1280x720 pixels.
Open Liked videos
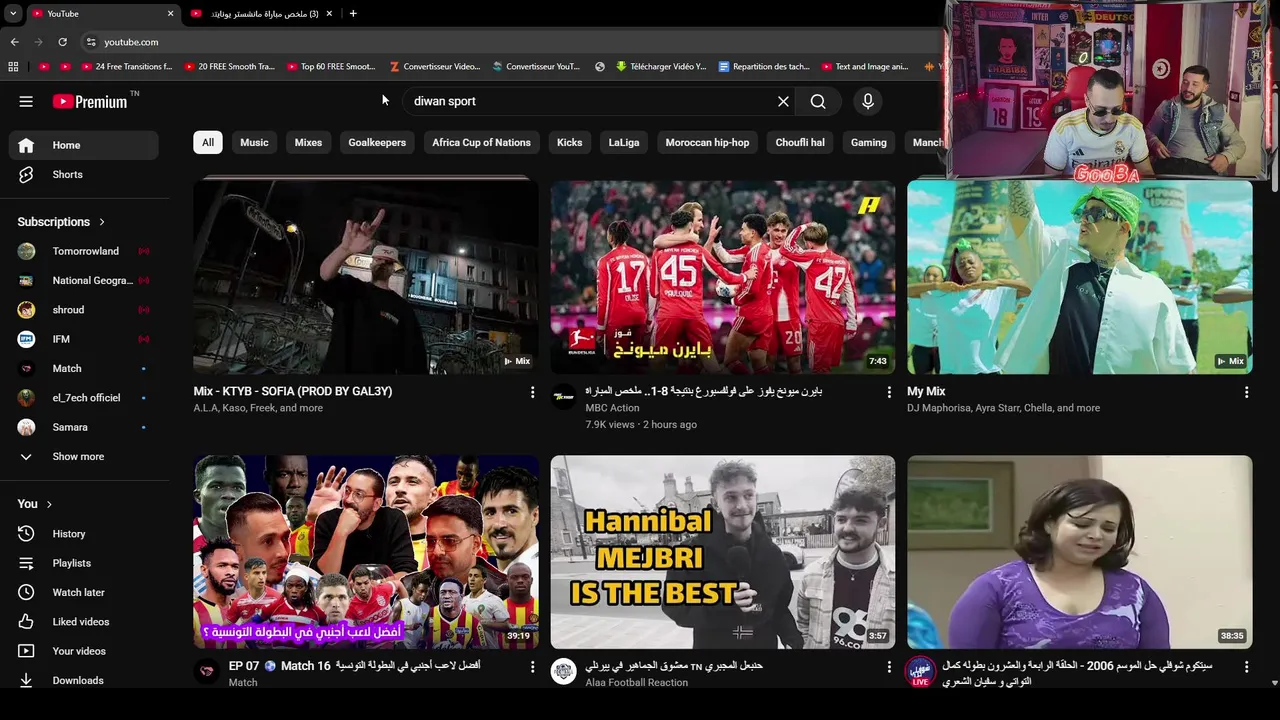click(84, 622)
